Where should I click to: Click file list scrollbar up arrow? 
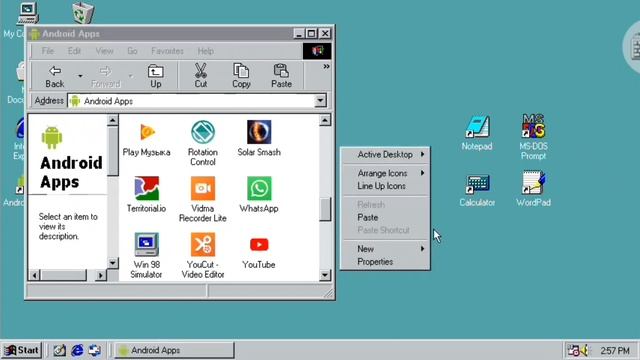[x=325, y=120]
